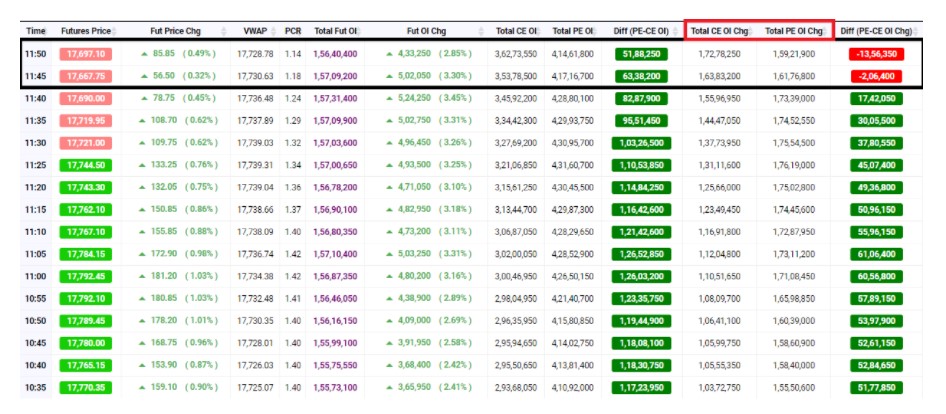Click the up arrow next to 5,03,250 OI change
946x414 pixels.
tap(399, 253)
